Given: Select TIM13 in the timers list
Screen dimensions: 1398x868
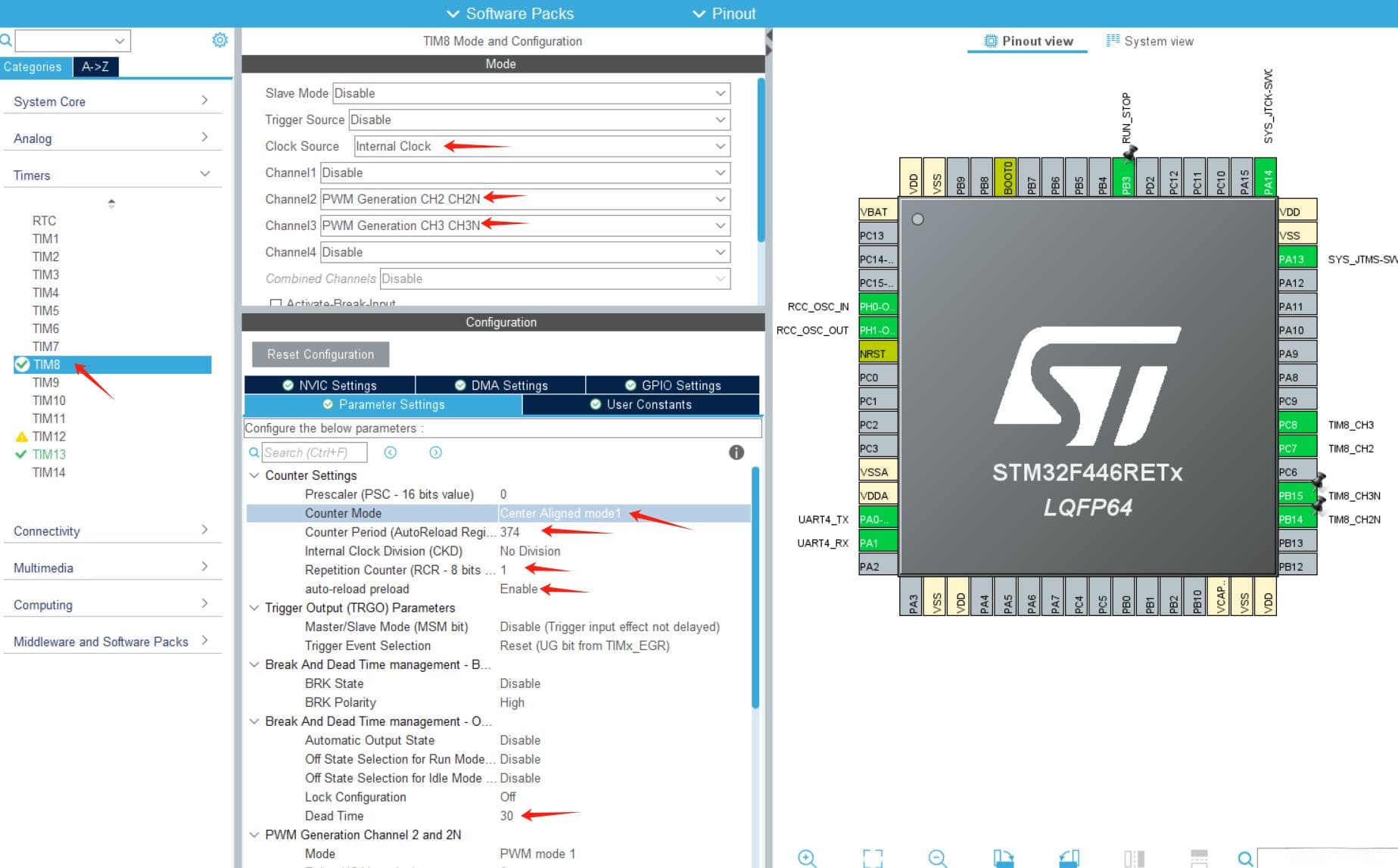Looking at the screenshot, I should (48, 454).
